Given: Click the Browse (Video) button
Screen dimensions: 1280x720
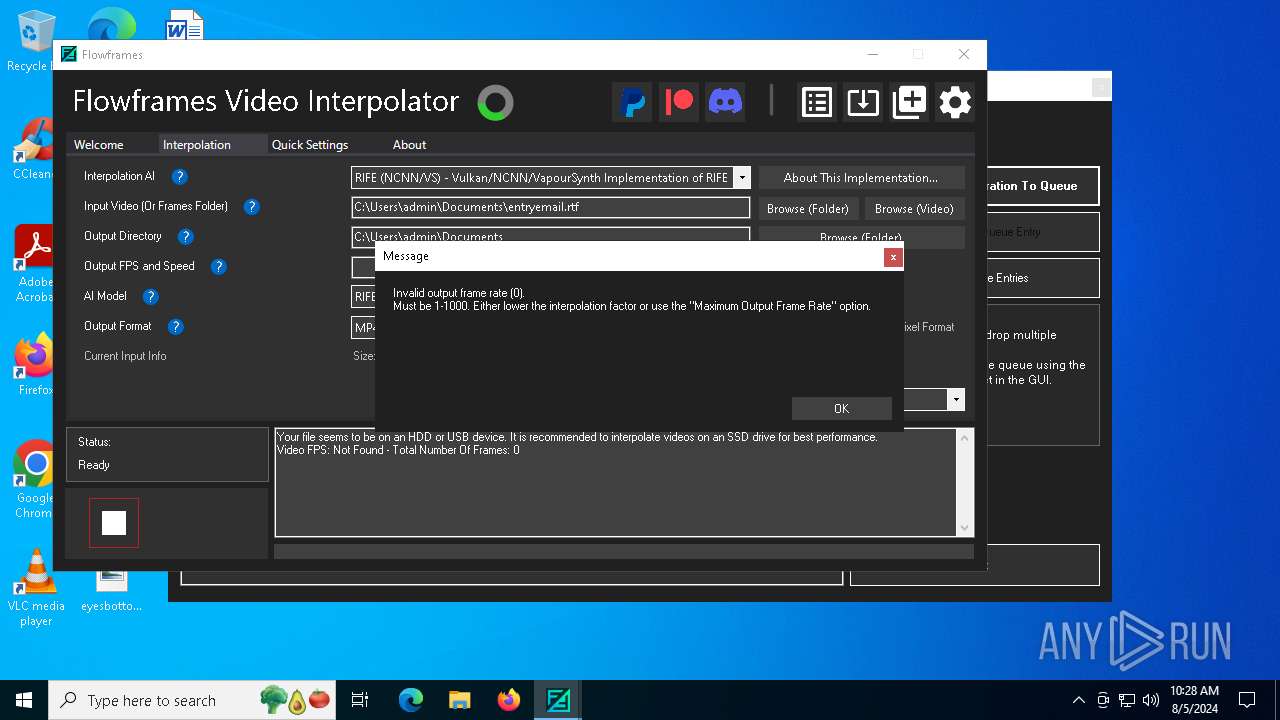Looking at the screenshot, I should [x=914, y=208].
